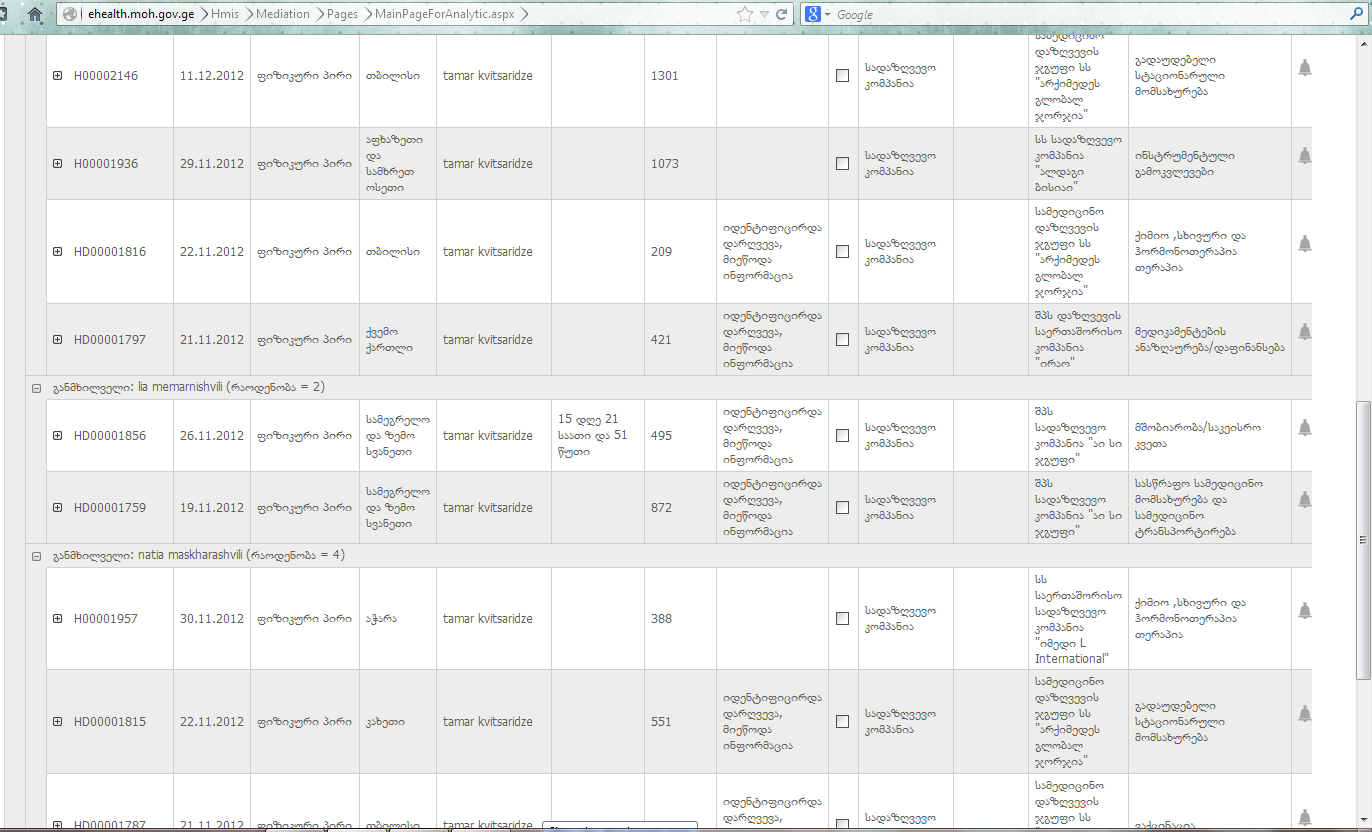
Task: Click the bell icon for record H00001957
Action: pos(1304,611)
